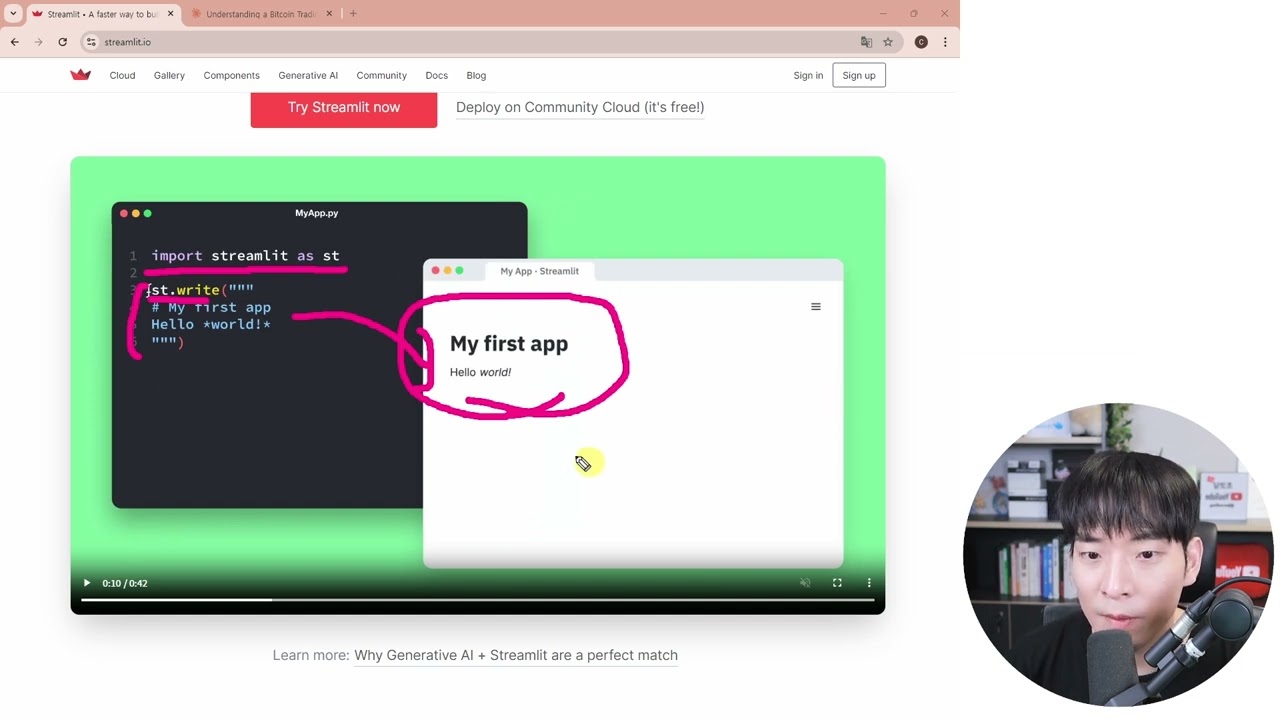Reload the streamlit.io page

pos(63,42)
